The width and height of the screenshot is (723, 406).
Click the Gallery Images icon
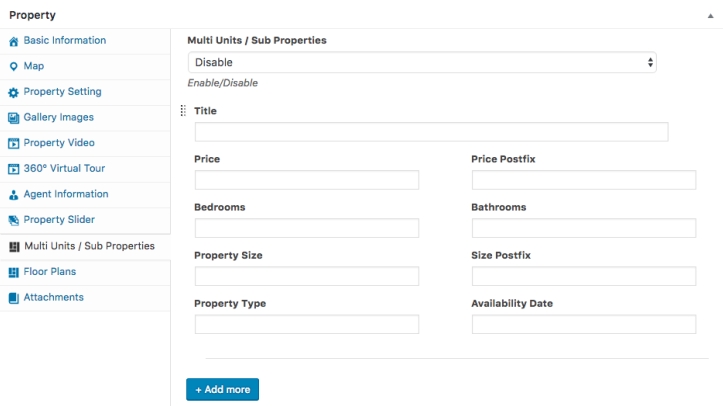point(13,118)
